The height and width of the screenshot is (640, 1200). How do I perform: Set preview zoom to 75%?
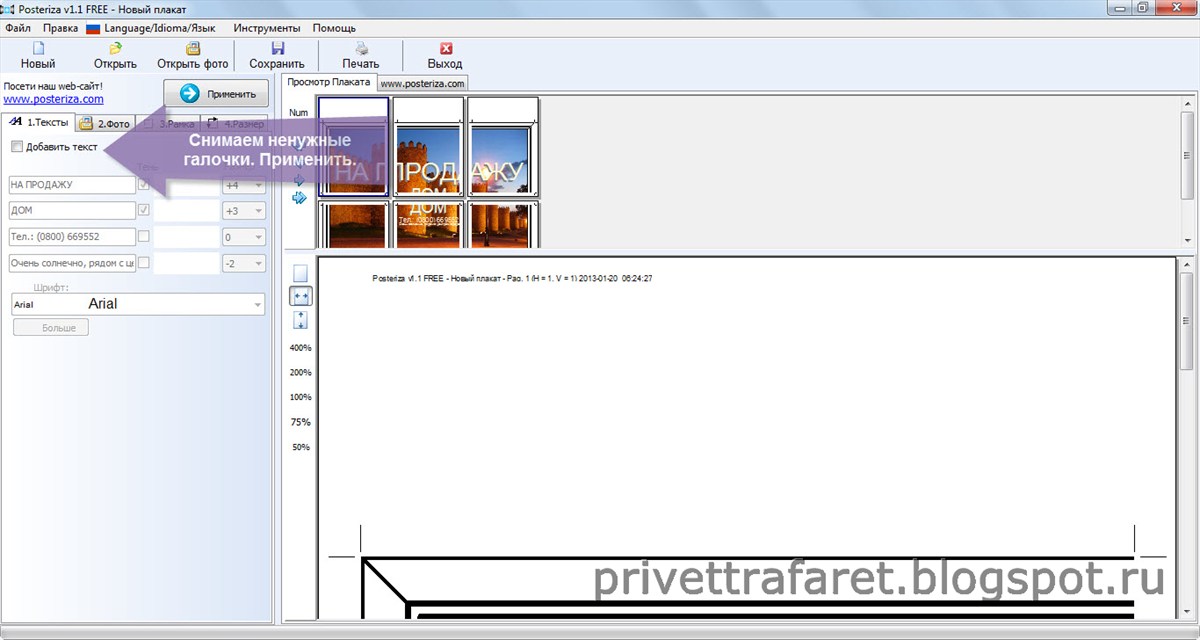300,422
